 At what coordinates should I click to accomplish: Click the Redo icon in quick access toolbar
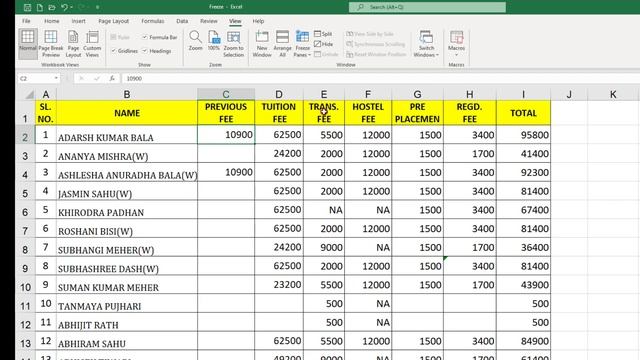pyautogui.click(x=81, y=7)
